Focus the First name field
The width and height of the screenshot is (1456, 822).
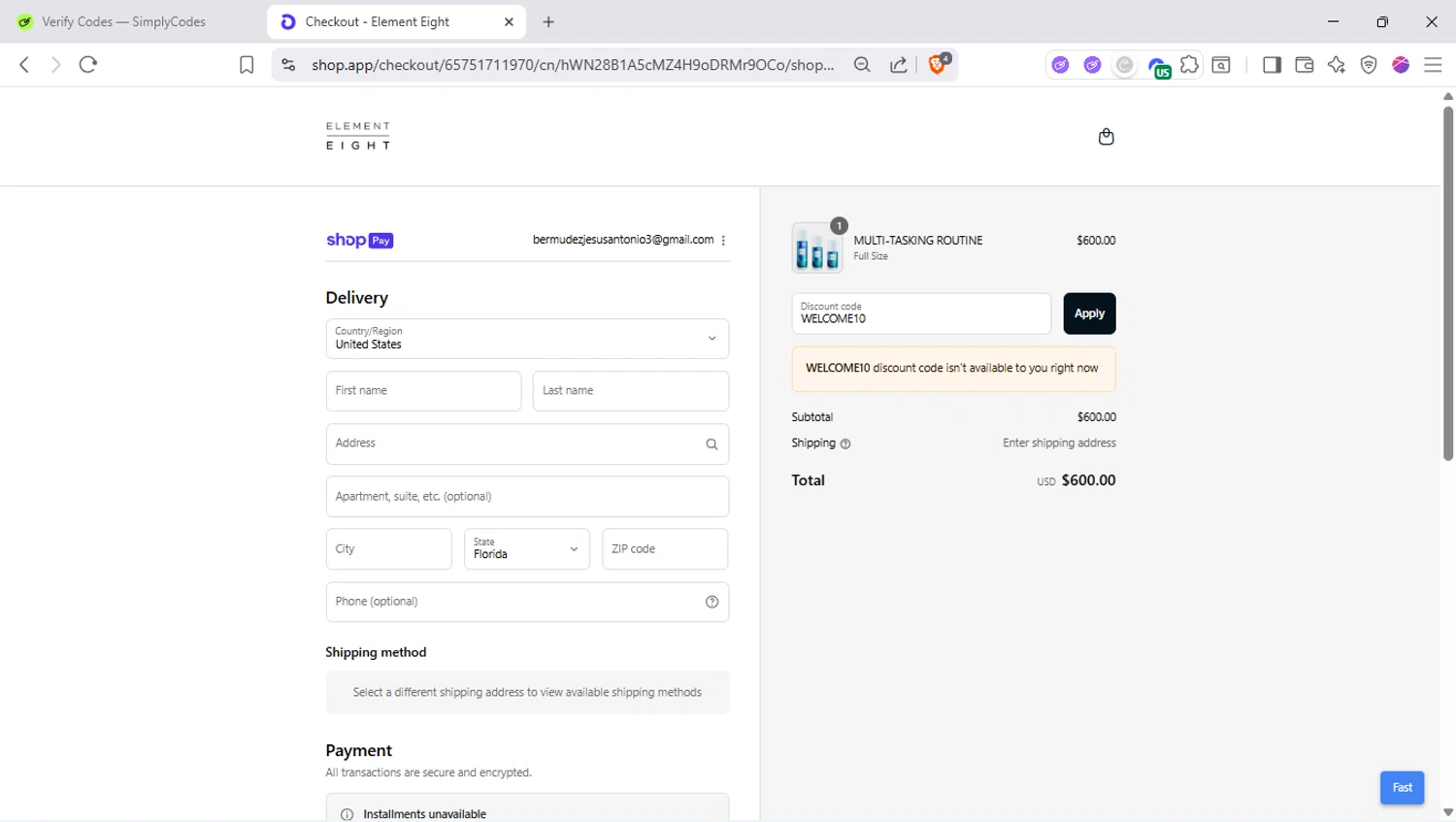click(423, 391)
